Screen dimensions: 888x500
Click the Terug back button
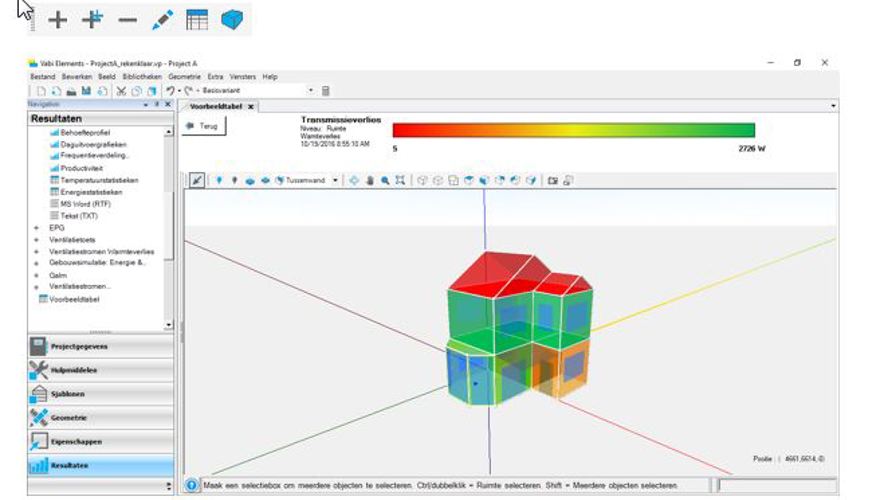click(205, 127)
